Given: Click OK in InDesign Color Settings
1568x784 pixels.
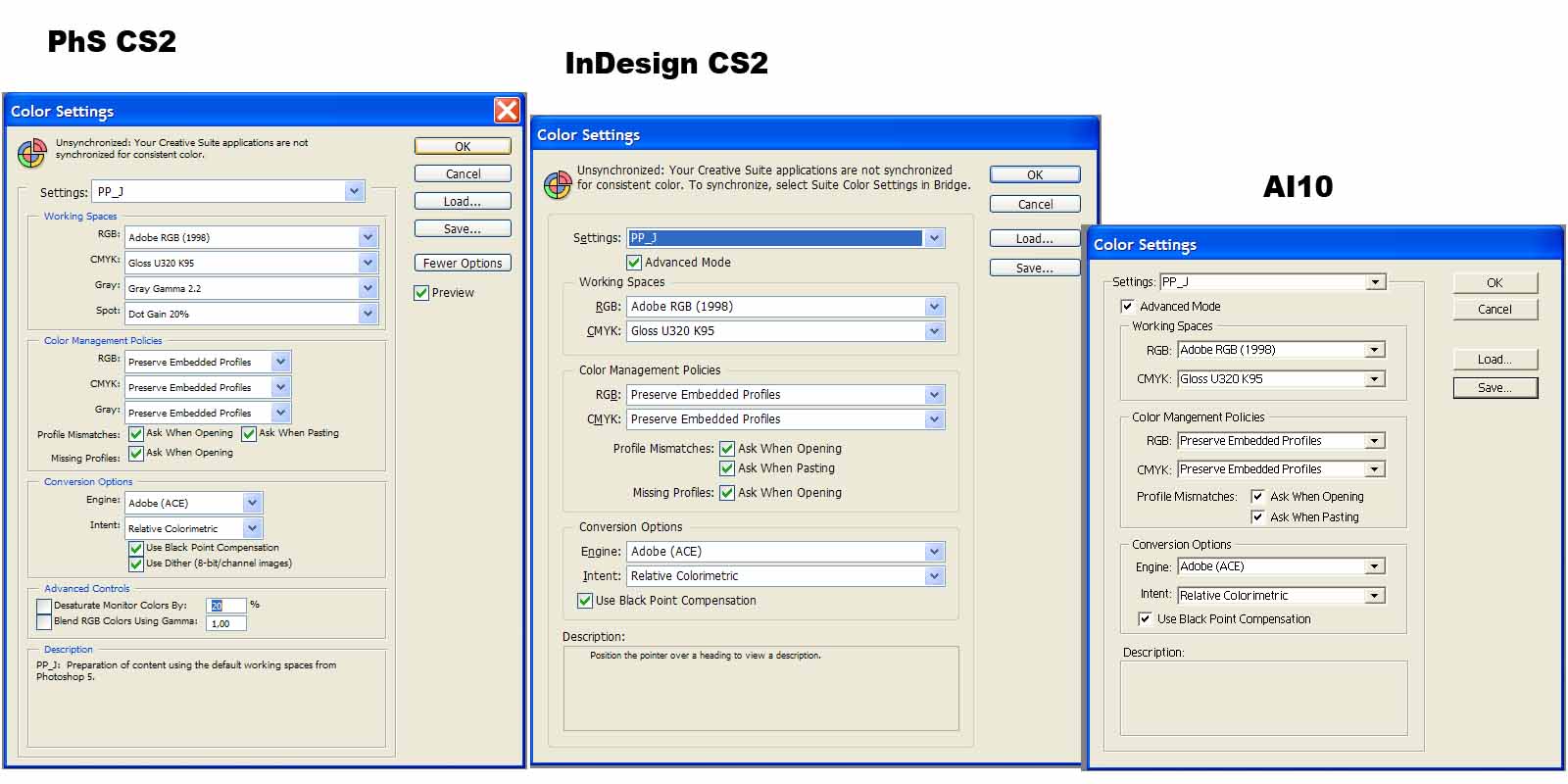Looking at the screenshot, I should [1035, 174].
